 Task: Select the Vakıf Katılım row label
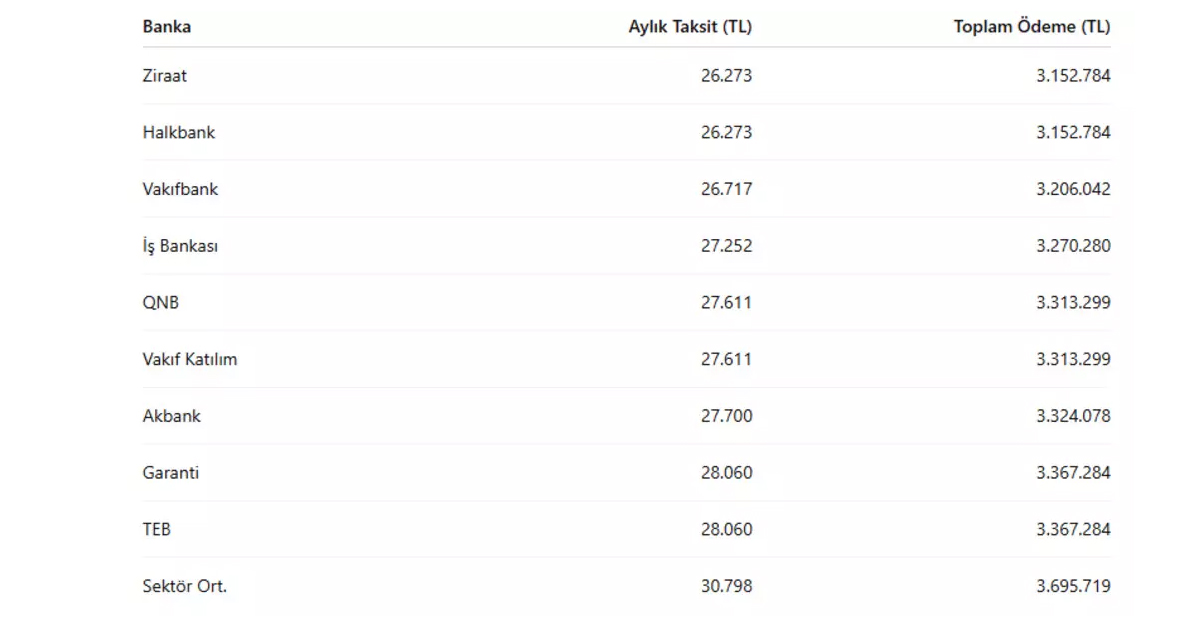[x=190, y=359]
